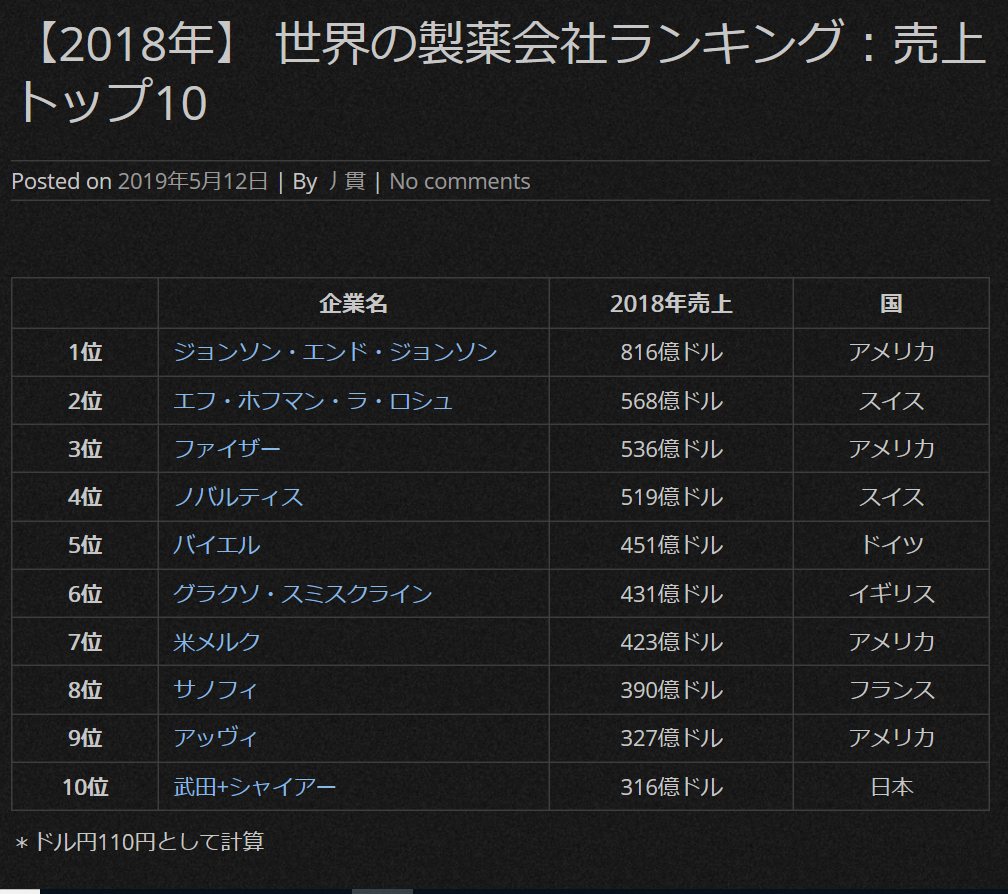Viewport: 1008px width, 894px height.
Task: Open the グラクソ・スミスクライン link
Action: tap(302, 594)
